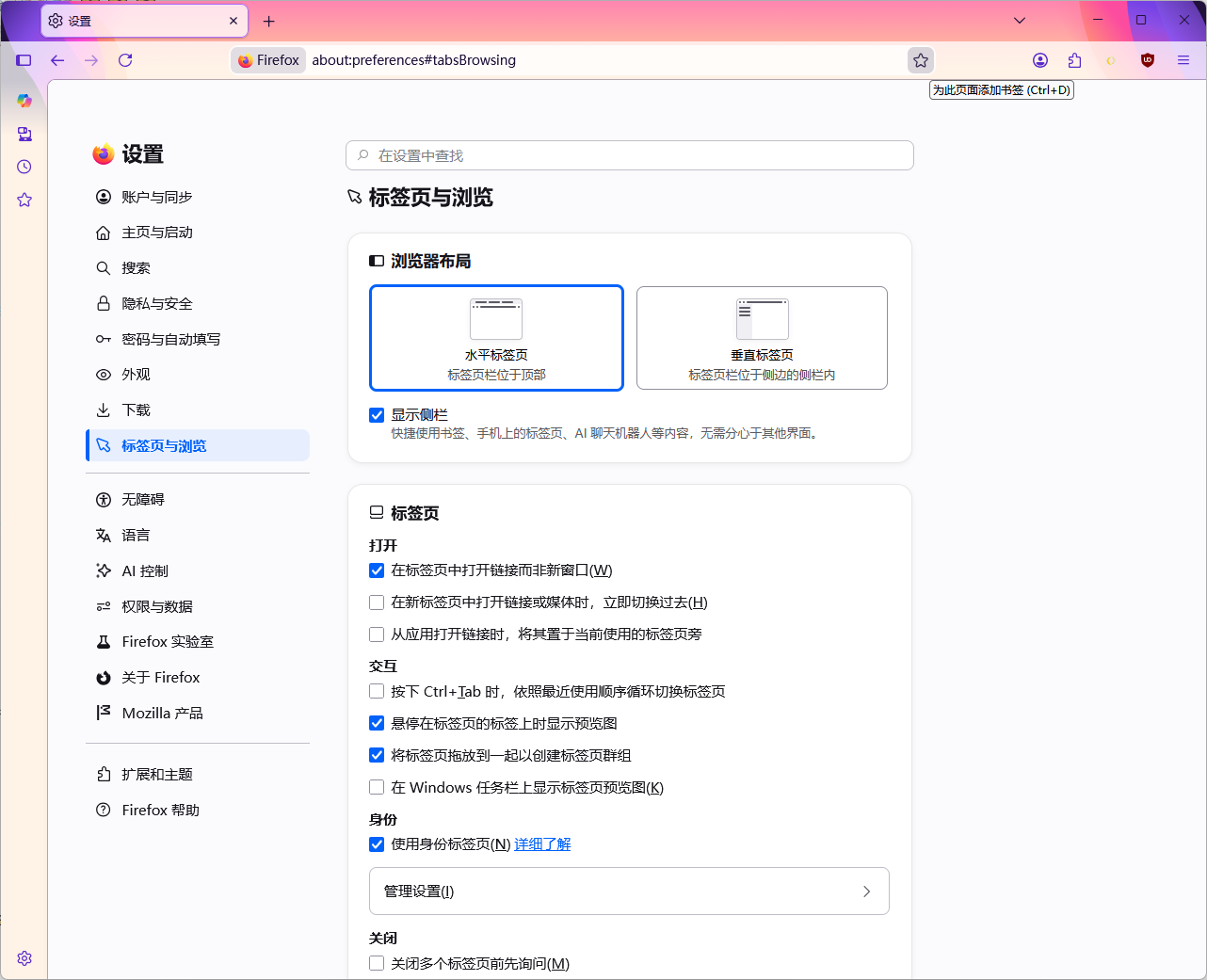This screenshot has width=1207, height=980.
Task: Open Firefox 实验室 category
Action: click(198, 642)
